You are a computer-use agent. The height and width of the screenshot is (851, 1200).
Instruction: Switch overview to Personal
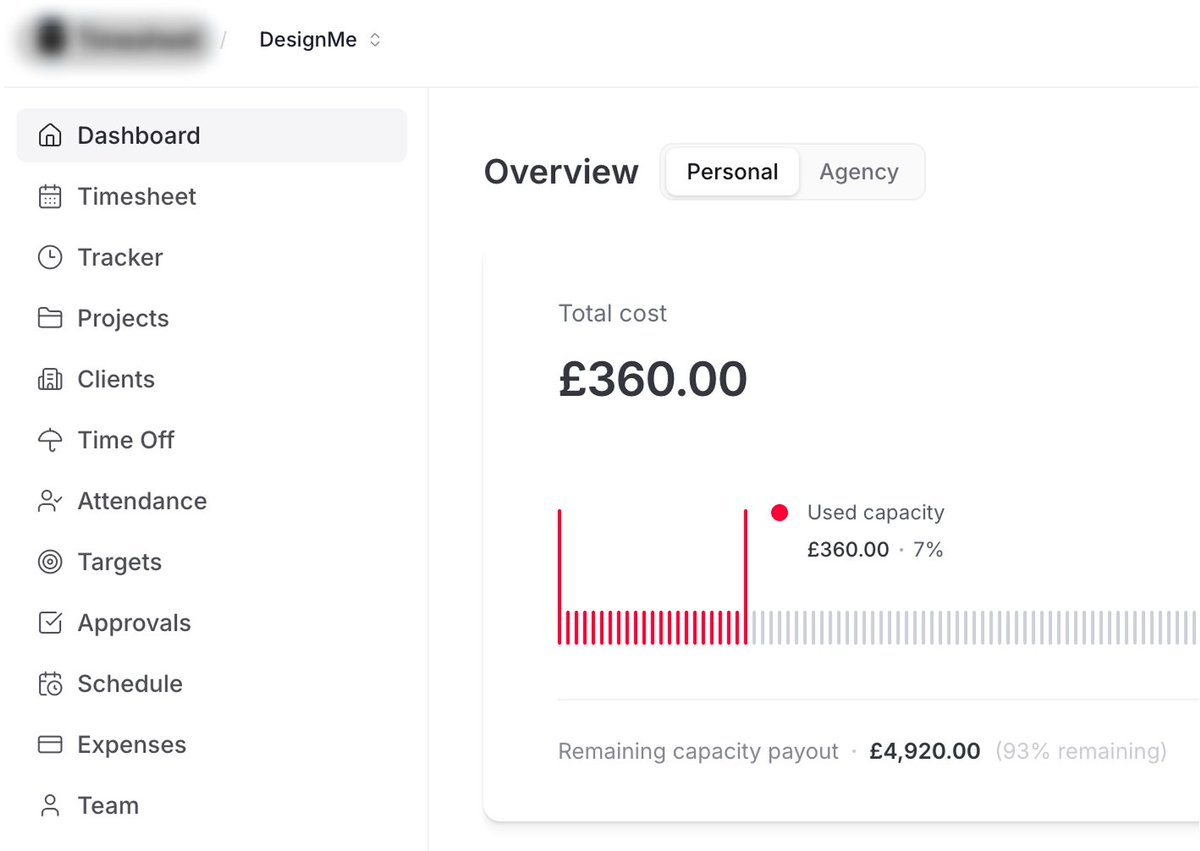tap(732, 172)
